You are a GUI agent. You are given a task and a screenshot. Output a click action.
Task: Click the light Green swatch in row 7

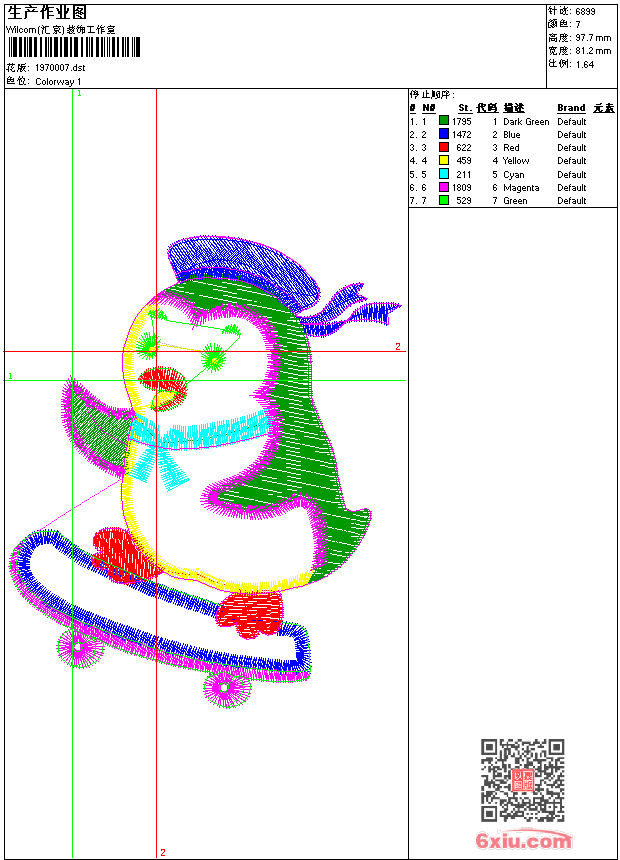(x=444, y=200)
